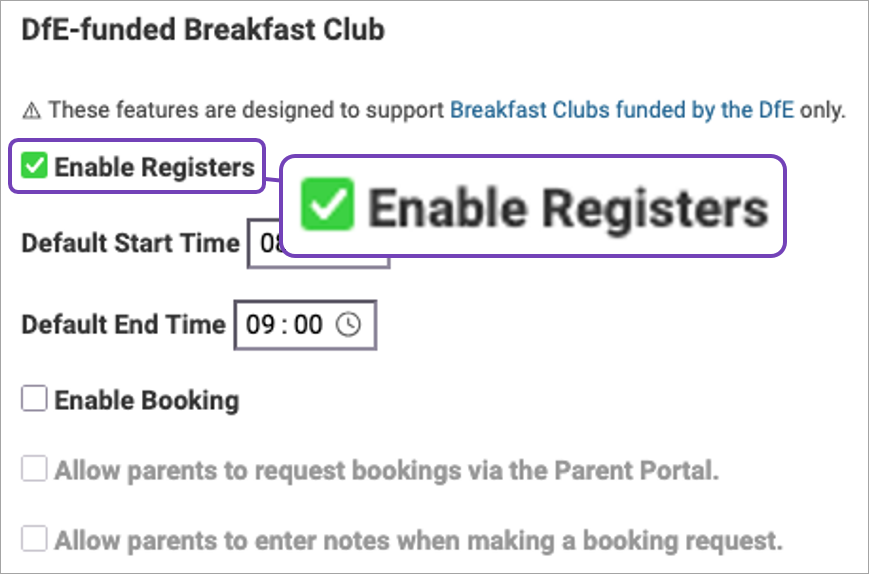Click the Default Start Time label
This screenshot has height=574, width=869.
[131, 243]
